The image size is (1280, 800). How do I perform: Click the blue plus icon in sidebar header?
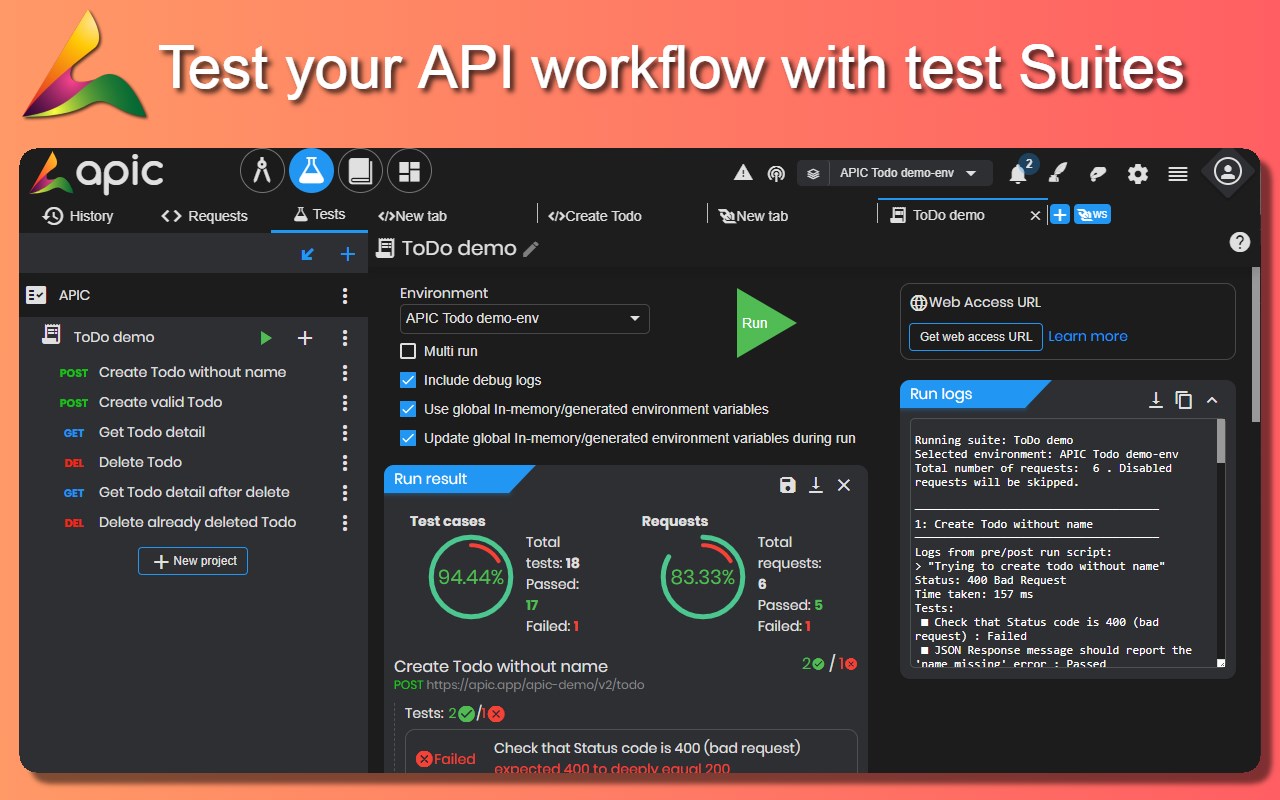click(347, 254)
